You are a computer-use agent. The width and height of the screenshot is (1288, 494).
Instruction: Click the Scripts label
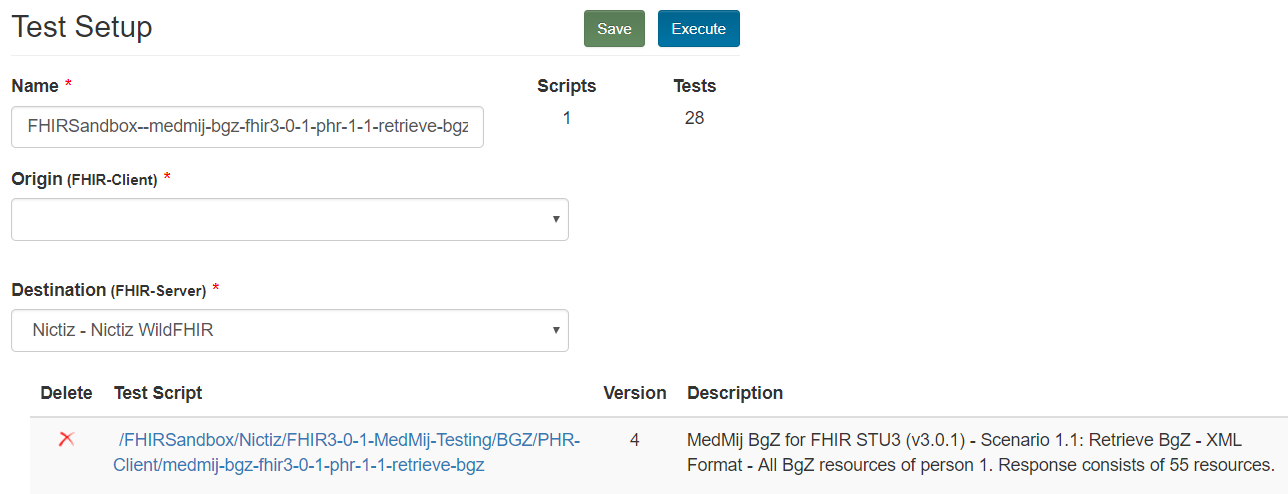[x=566, y=86]
